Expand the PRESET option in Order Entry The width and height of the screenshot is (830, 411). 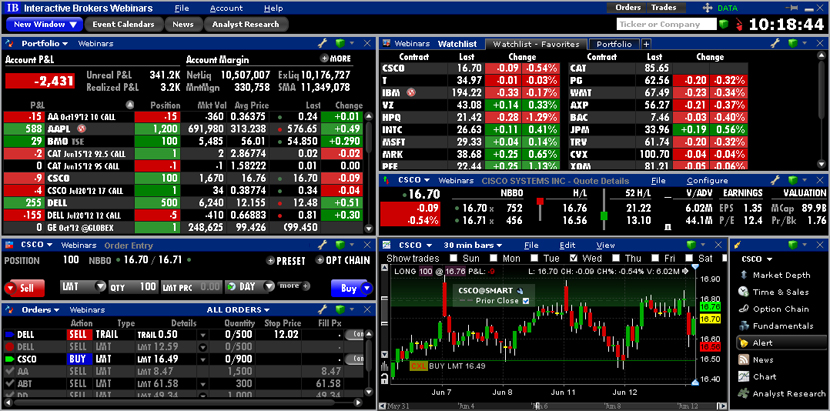[286, 261]
